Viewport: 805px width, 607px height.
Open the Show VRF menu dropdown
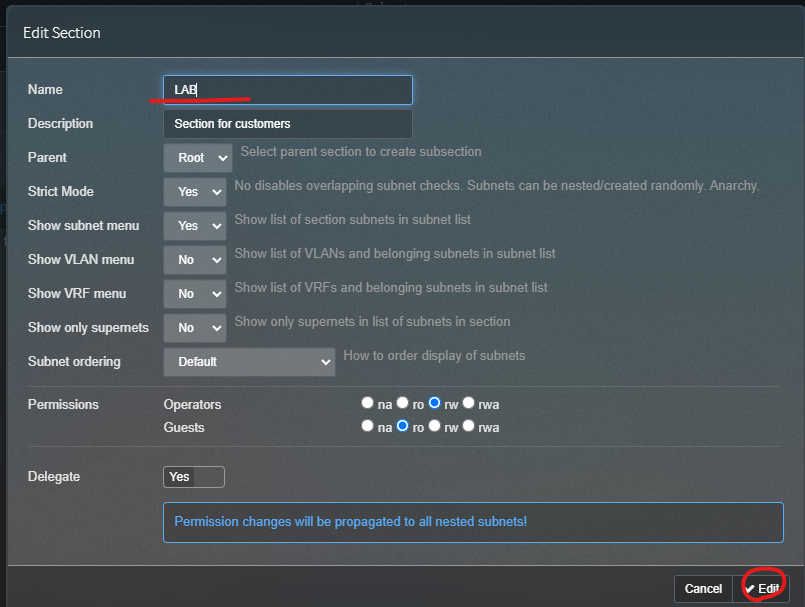coord(195,294)
